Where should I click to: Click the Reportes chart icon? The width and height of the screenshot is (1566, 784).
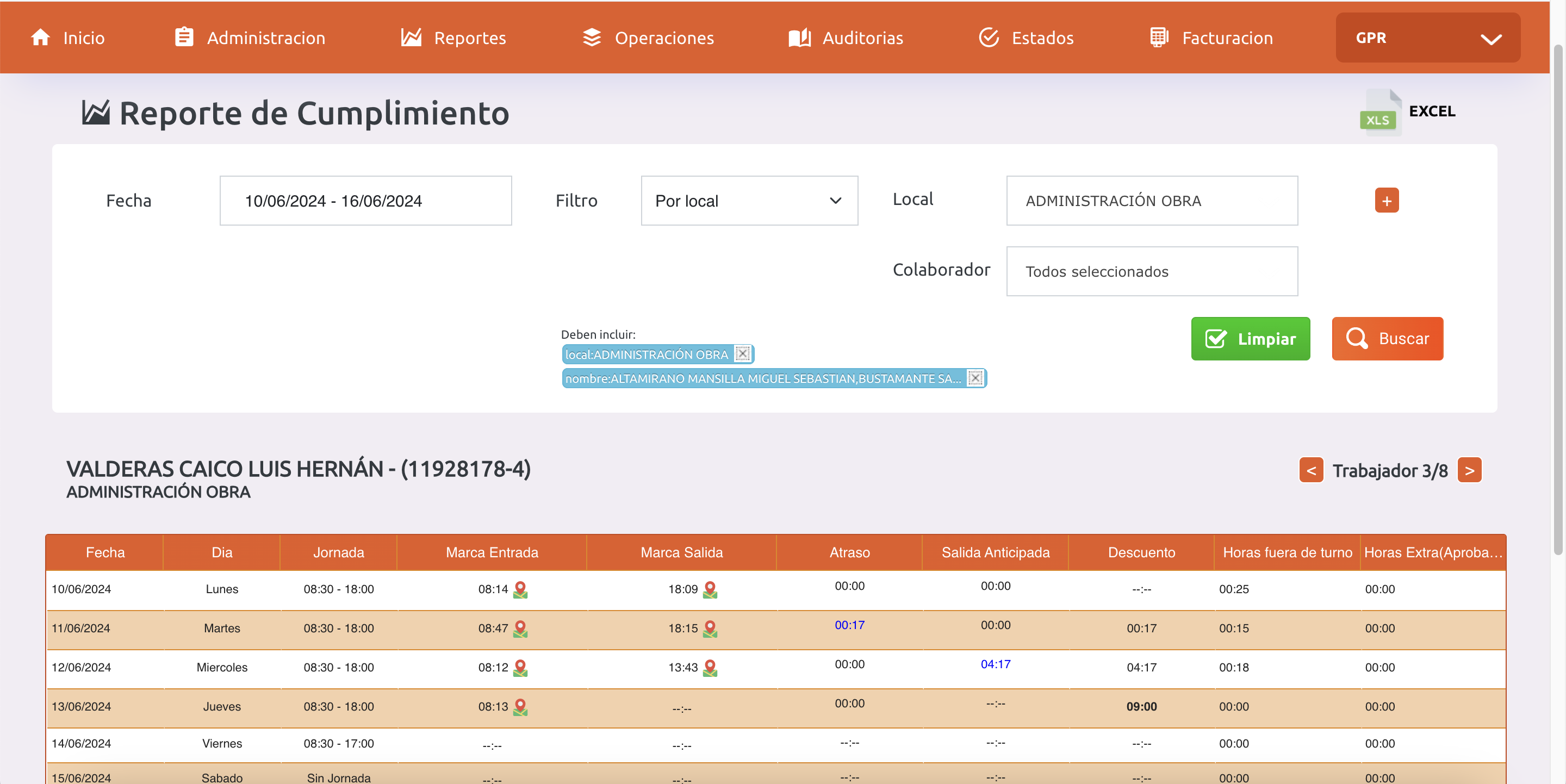coord(411,38)
